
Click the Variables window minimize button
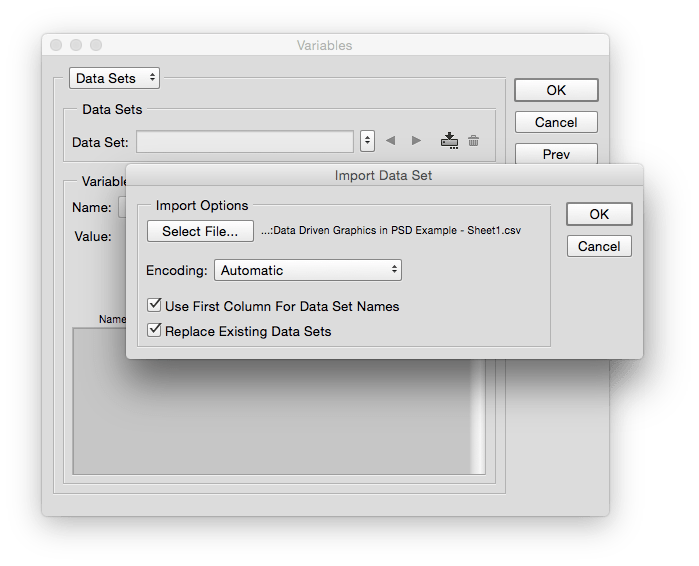click(x=76, y=45)
